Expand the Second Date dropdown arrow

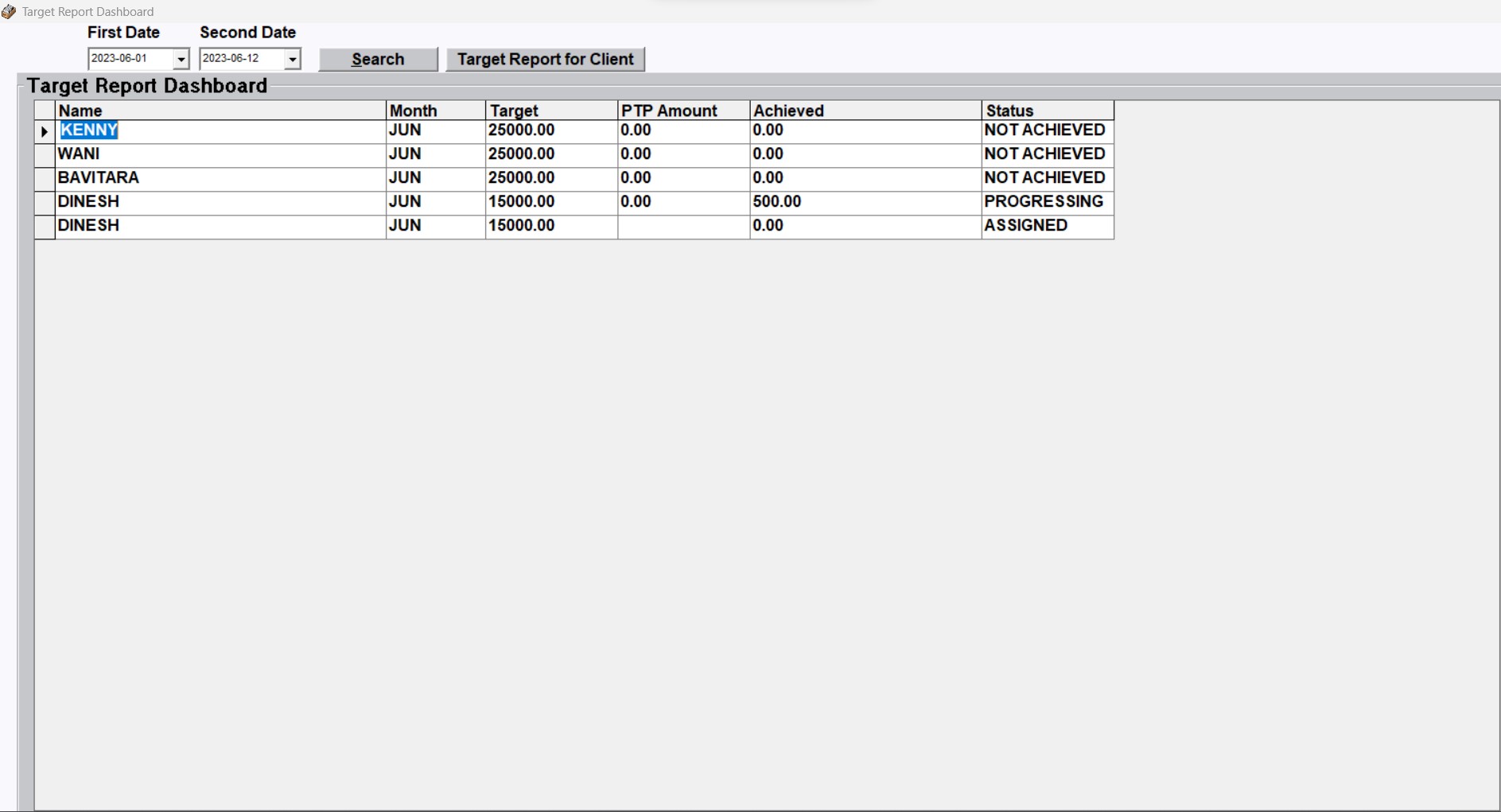[293, 59]
